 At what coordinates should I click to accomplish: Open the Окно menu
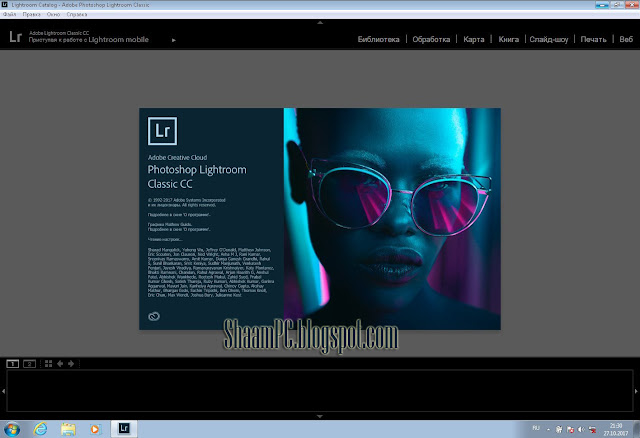pyautogui.click(x=53, y=14)
